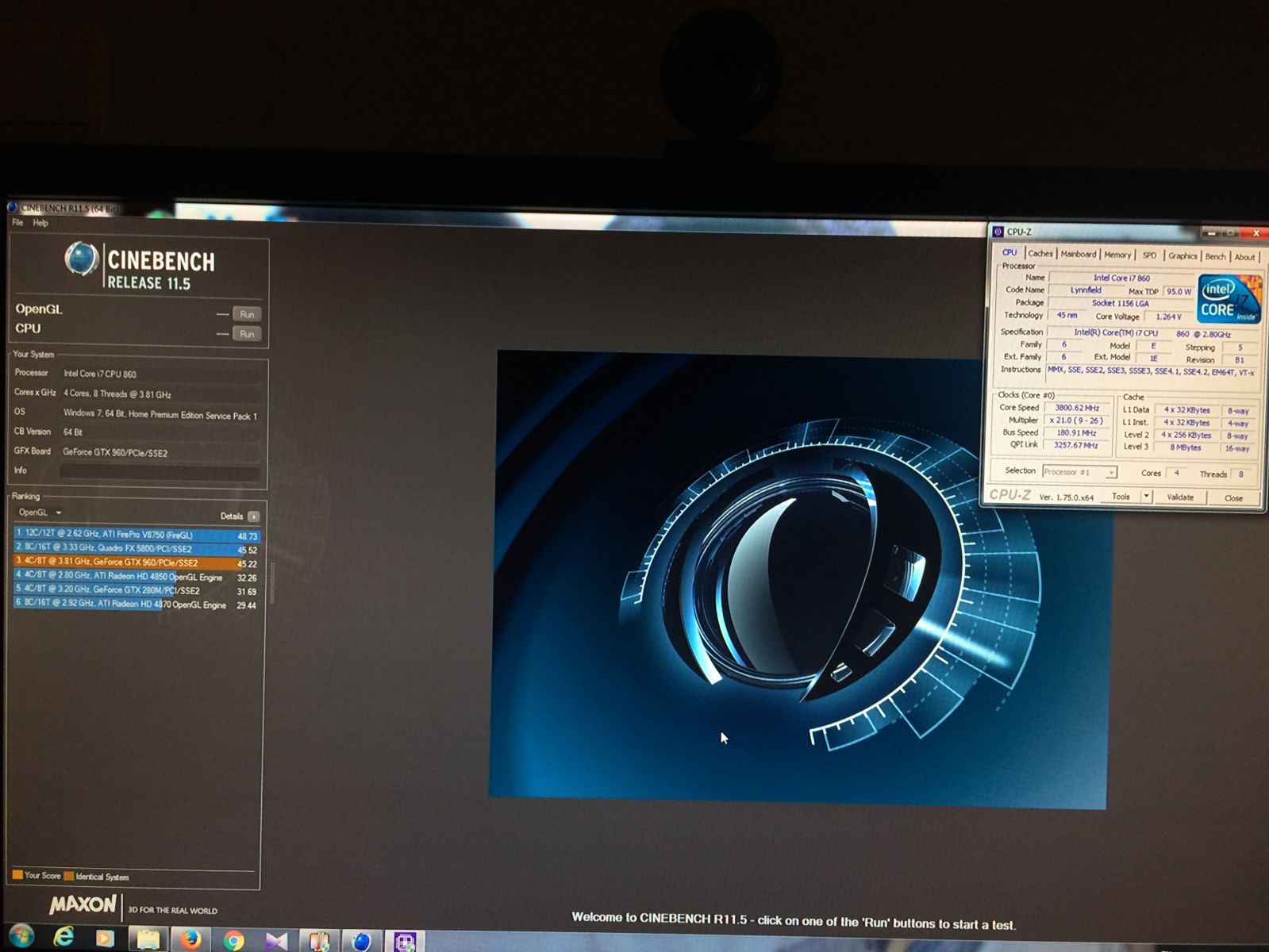
Task: Open Cinebench File menu
Action: pos(17,223)
